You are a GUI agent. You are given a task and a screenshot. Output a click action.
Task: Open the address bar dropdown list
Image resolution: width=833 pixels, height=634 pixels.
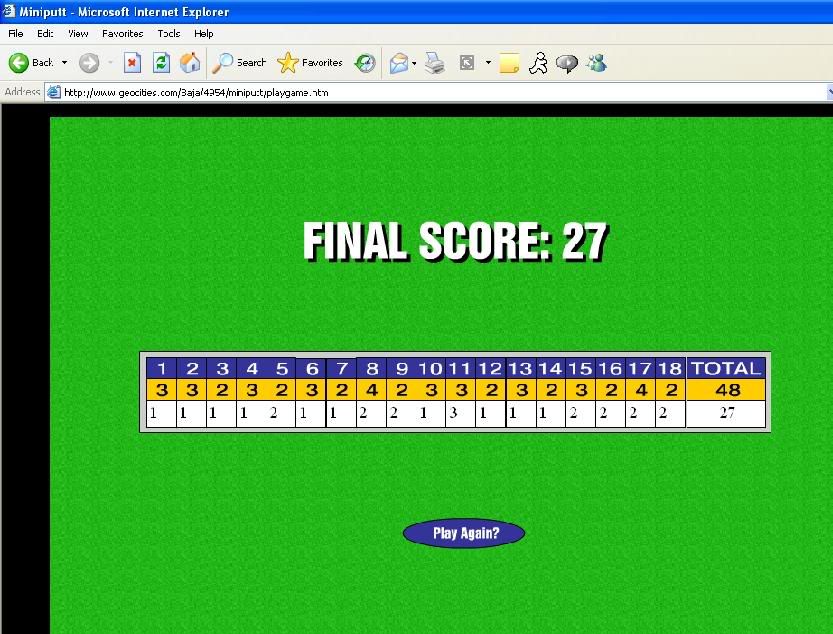(828, 92)
